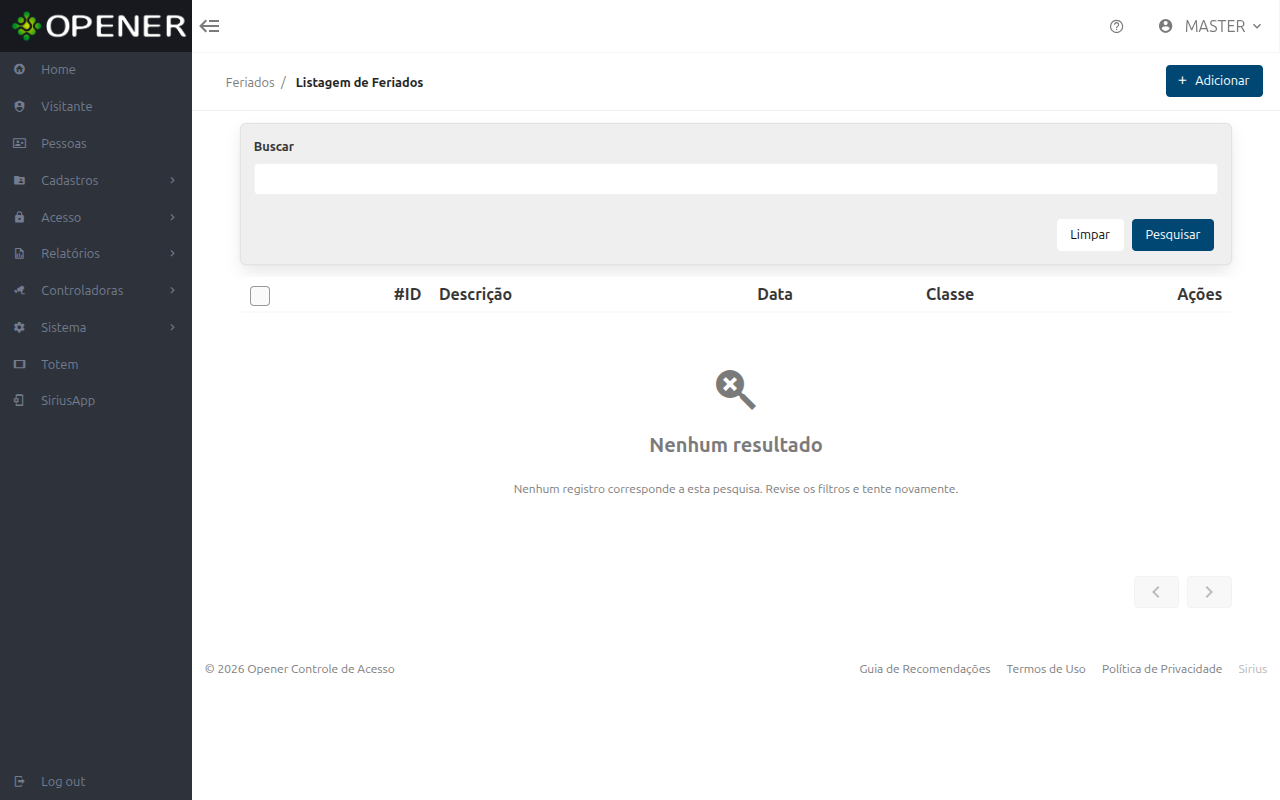
Task: Click into the Buscar search field
Action: click(x=736, y=179)
